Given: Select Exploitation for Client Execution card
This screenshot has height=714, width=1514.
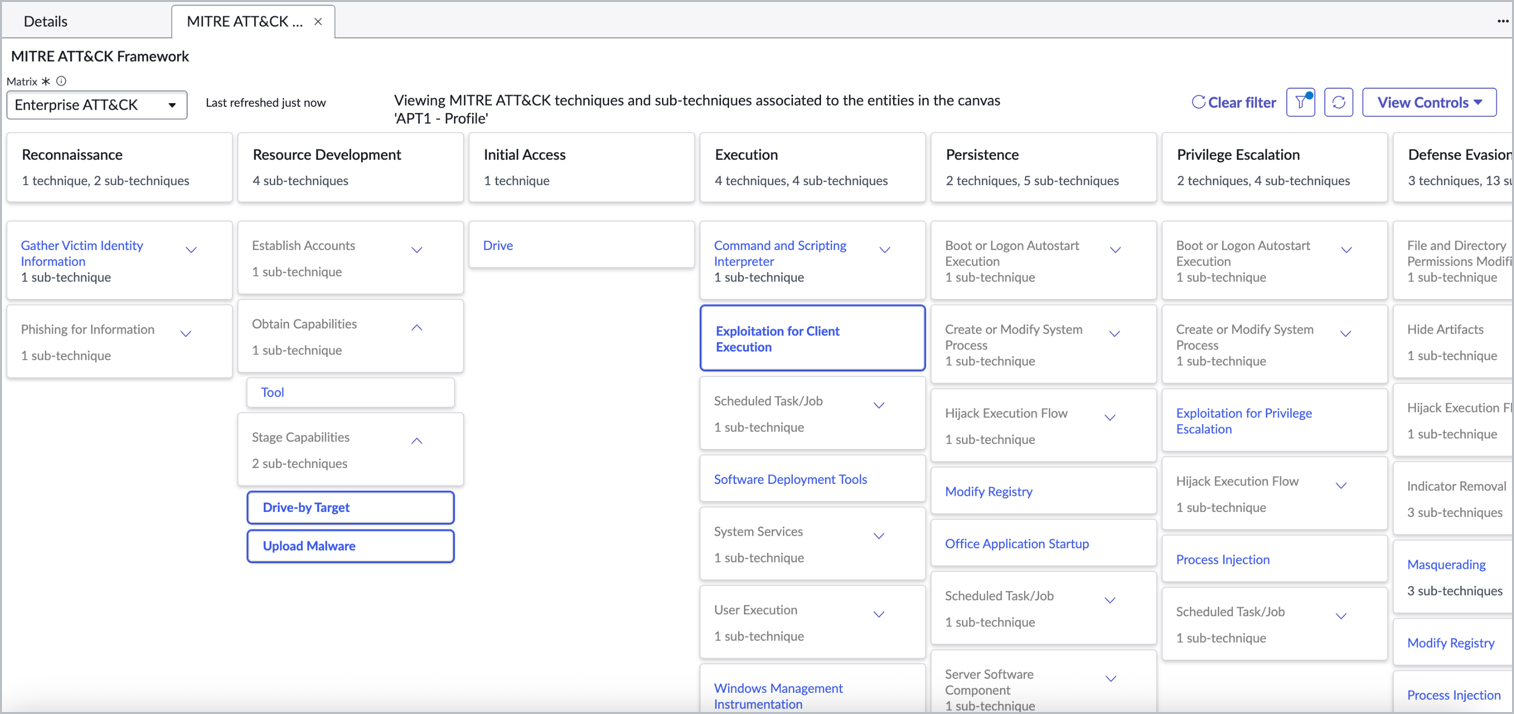Looking at the screenshot, I should click(813, 339).
